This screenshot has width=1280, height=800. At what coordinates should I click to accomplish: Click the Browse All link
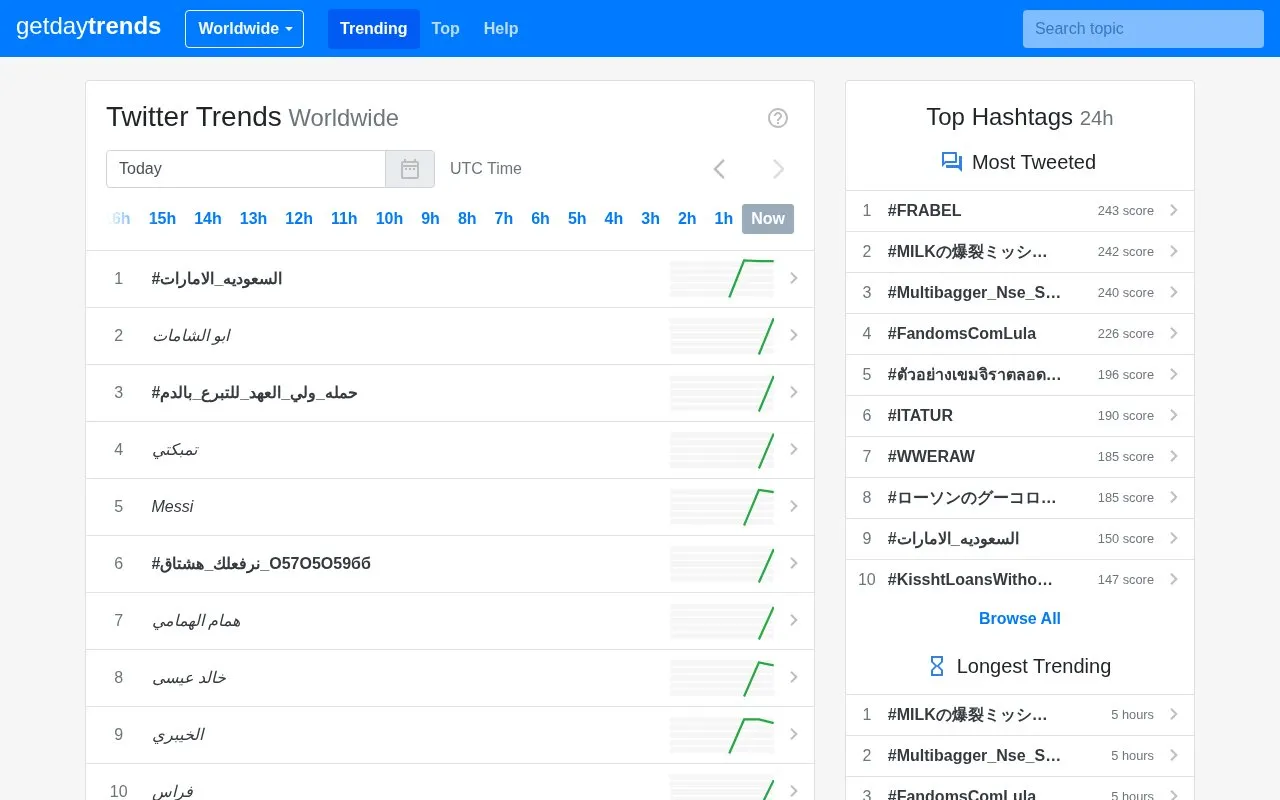[1020, 619]
